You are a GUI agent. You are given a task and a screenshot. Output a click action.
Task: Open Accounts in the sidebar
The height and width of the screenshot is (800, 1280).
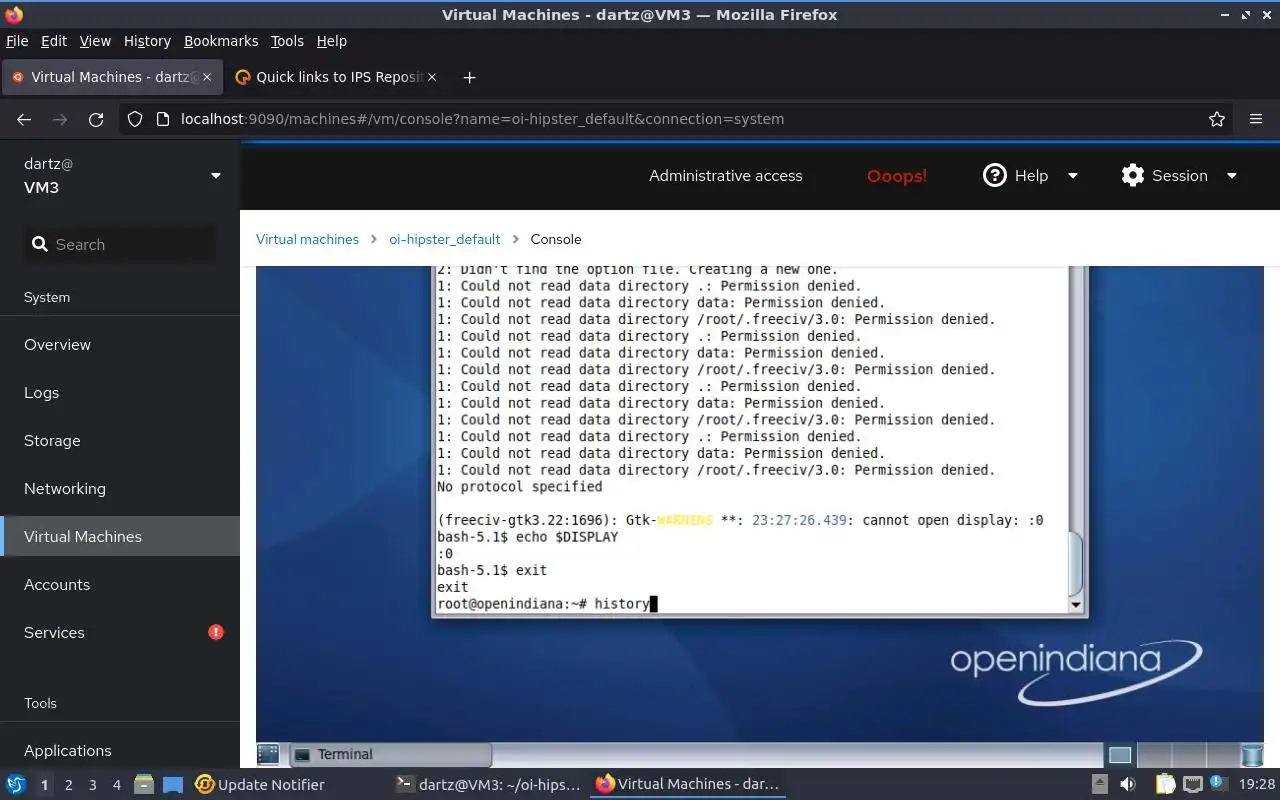tap(120, 584)
